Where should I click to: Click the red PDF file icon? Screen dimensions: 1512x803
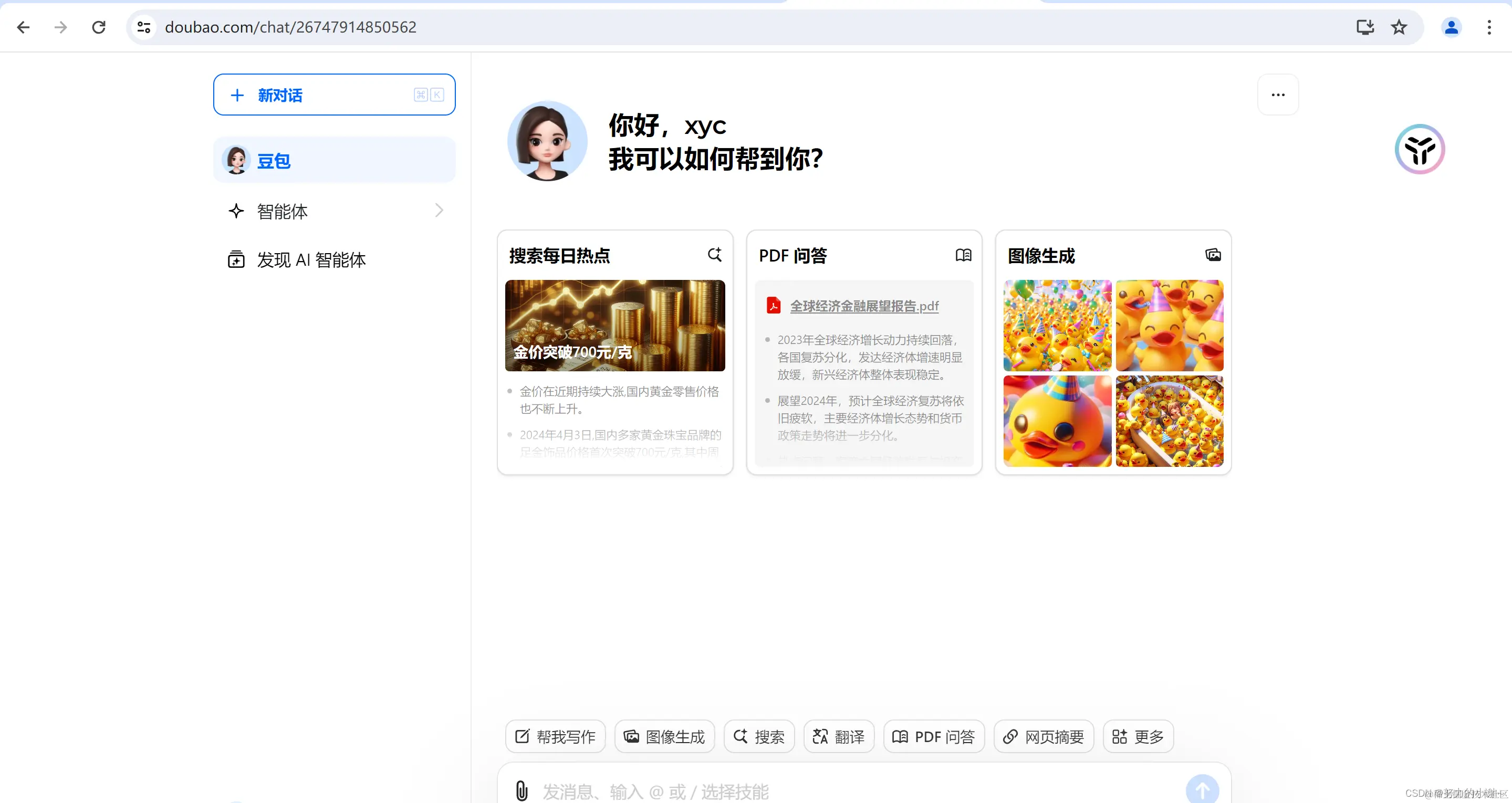[774, 305]
